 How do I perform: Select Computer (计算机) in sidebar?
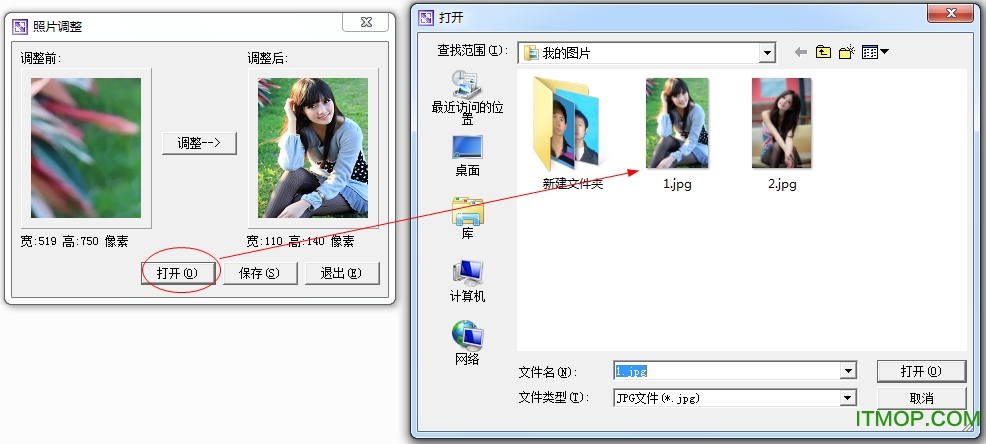tap(467, 281)
